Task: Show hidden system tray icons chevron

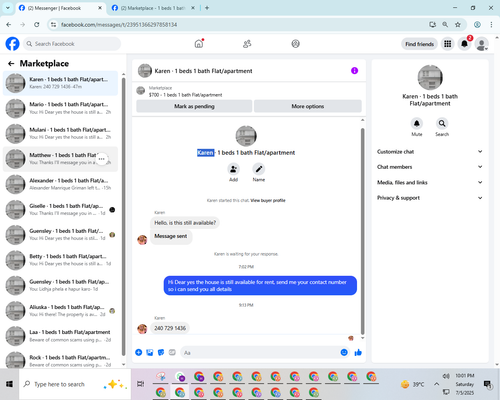Action: (x=436, y=384)
